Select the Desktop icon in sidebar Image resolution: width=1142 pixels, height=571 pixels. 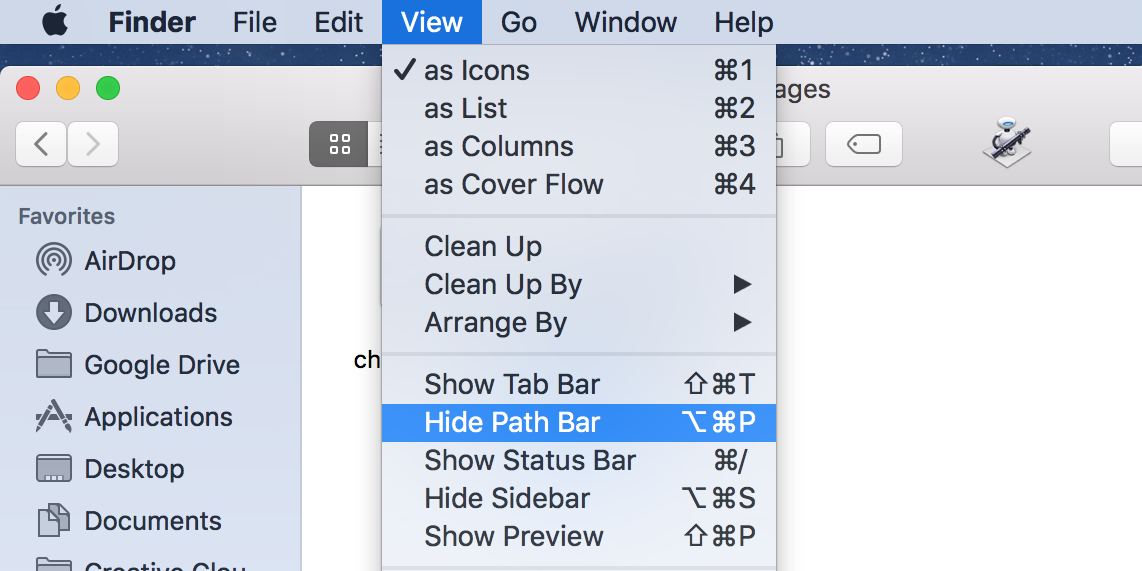(53, 469)
